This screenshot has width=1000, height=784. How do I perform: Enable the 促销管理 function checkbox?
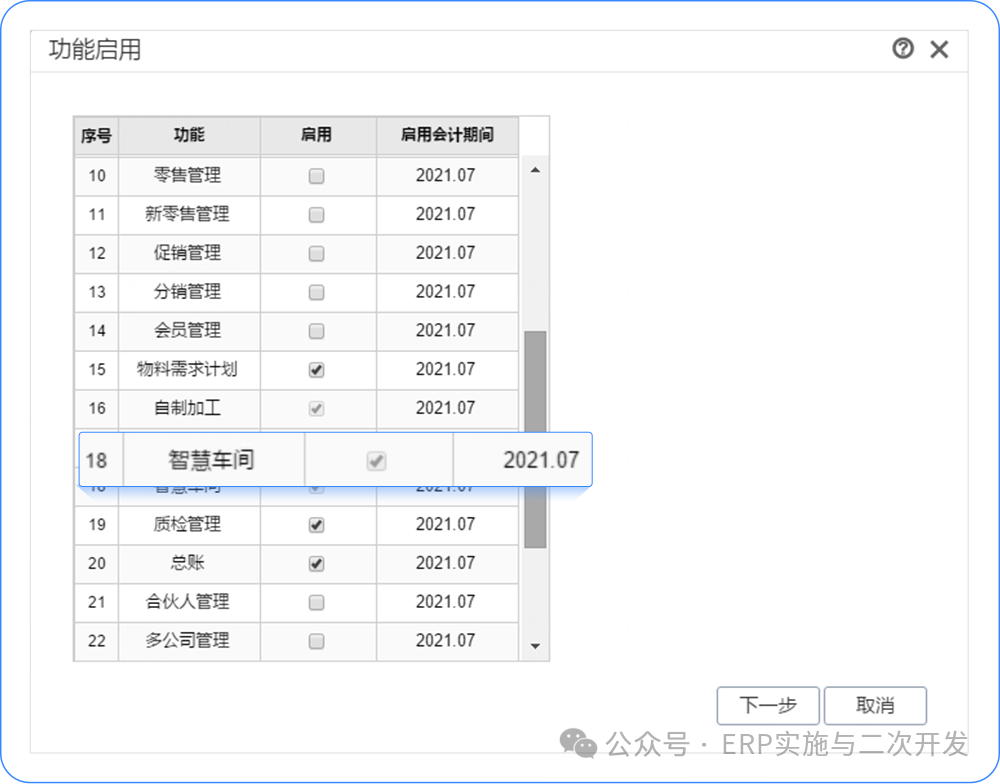point(317,254)
